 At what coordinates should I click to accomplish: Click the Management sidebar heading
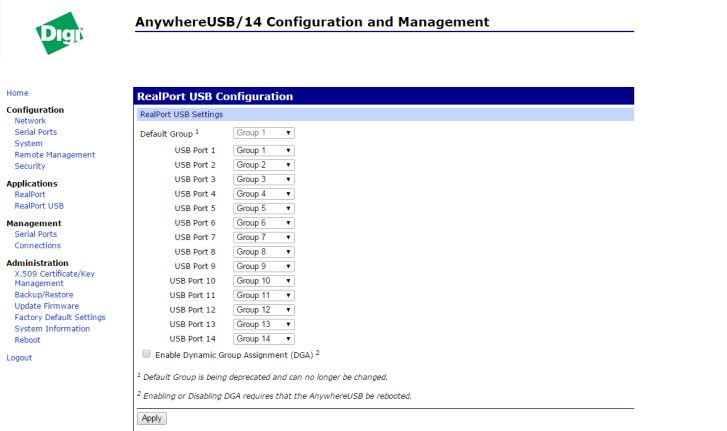pos(33,223)
